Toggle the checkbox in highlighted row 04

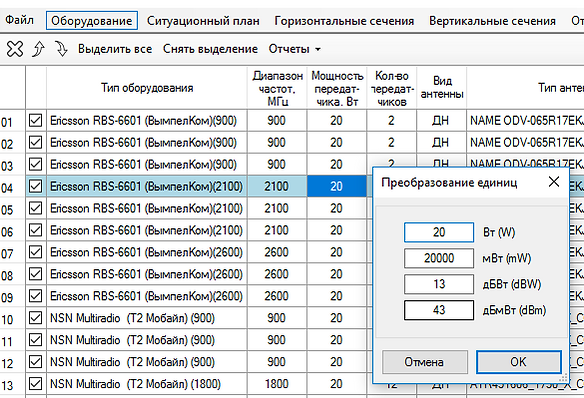(x=35, y=186)
